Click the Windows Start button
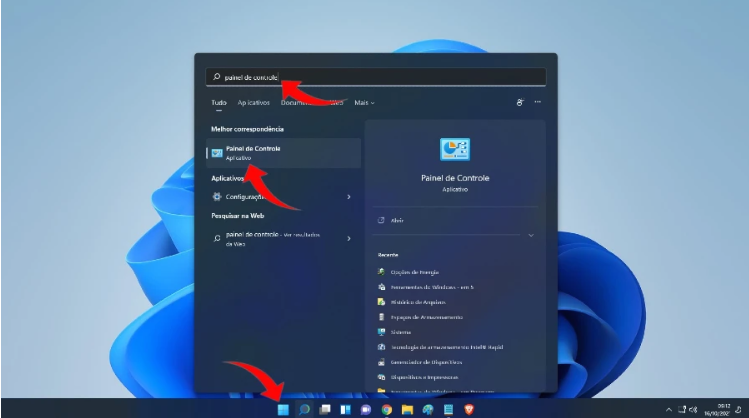The height and width of the screenshot is (418, 749). [x=283, y=409]
